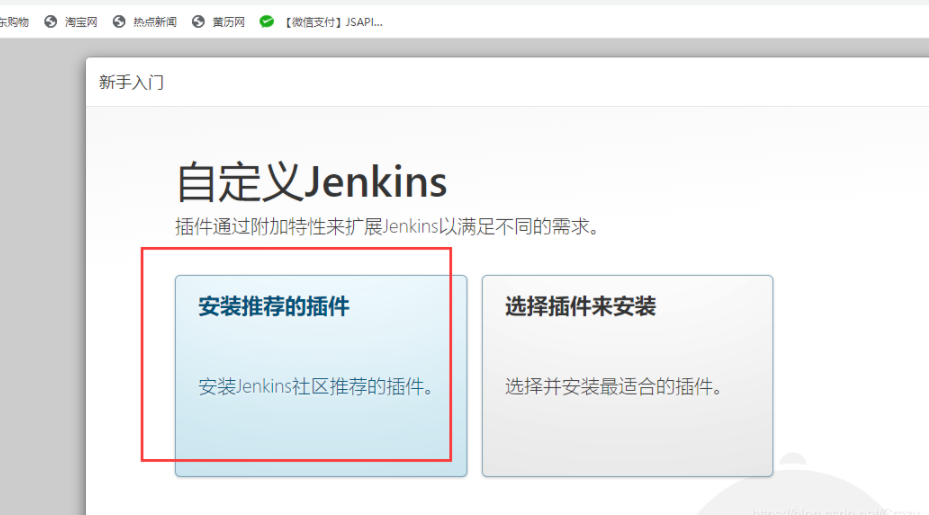Viewport: 929px width, 515px height.
Task: Open the 黄历网 bookmark label
Action: 228,22
